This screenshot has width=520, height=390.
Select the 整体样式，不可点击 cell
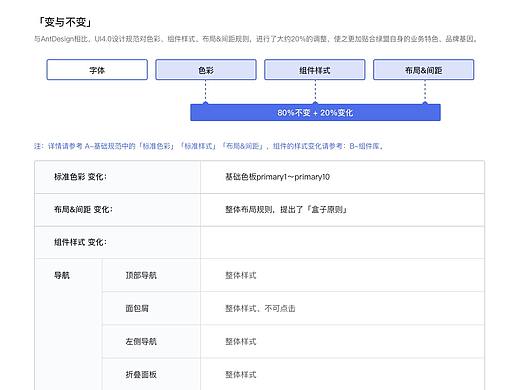click(342, 308)
